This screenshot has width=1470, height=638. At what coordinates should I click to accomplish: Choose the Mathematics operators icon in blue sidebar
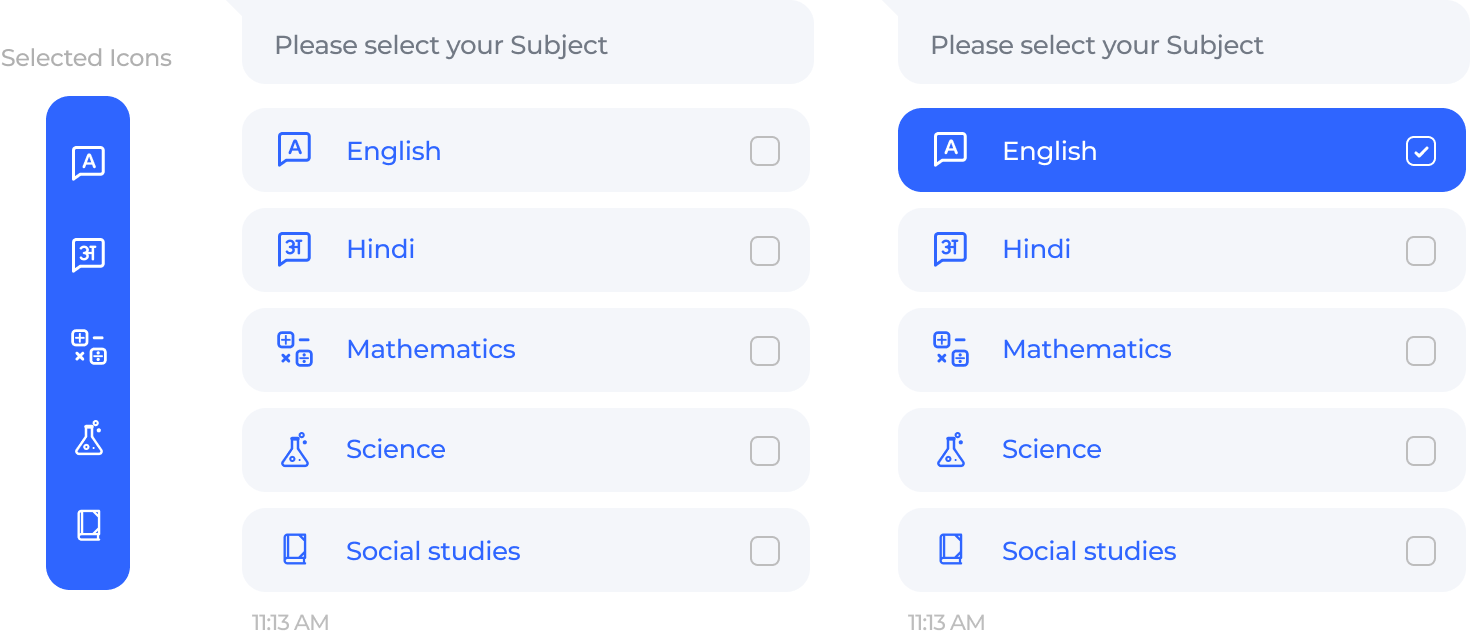point(88,347)
